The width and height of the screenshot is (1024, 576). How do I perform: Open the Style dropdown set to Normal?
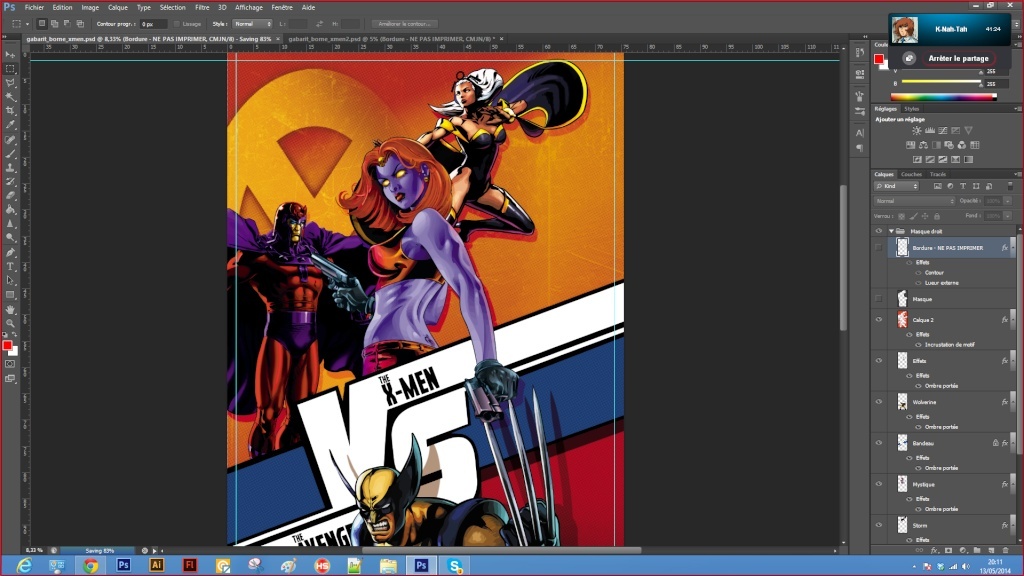click(x=252, y=24)
